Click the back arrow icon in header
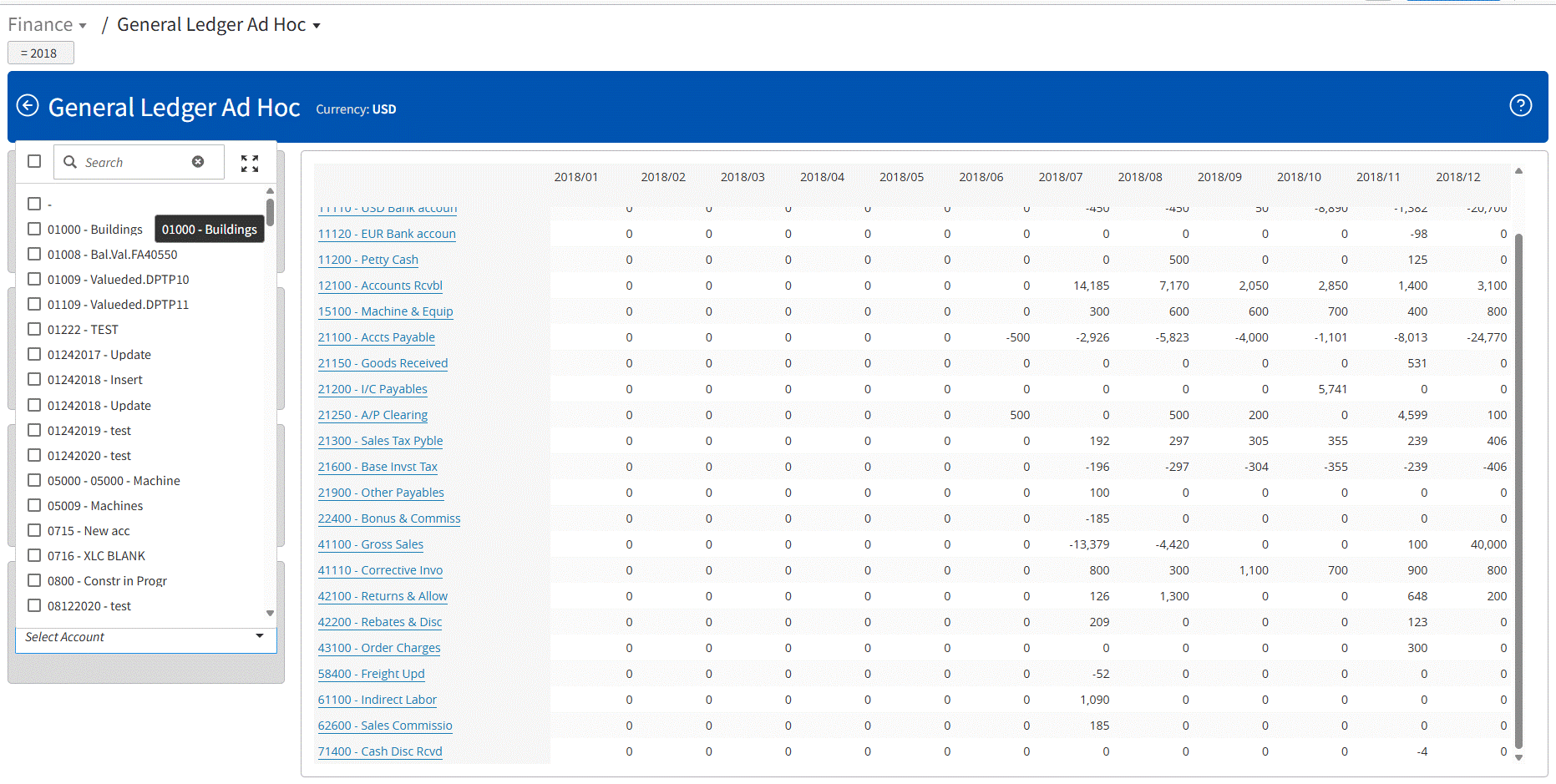 click(x=28, y=106)
